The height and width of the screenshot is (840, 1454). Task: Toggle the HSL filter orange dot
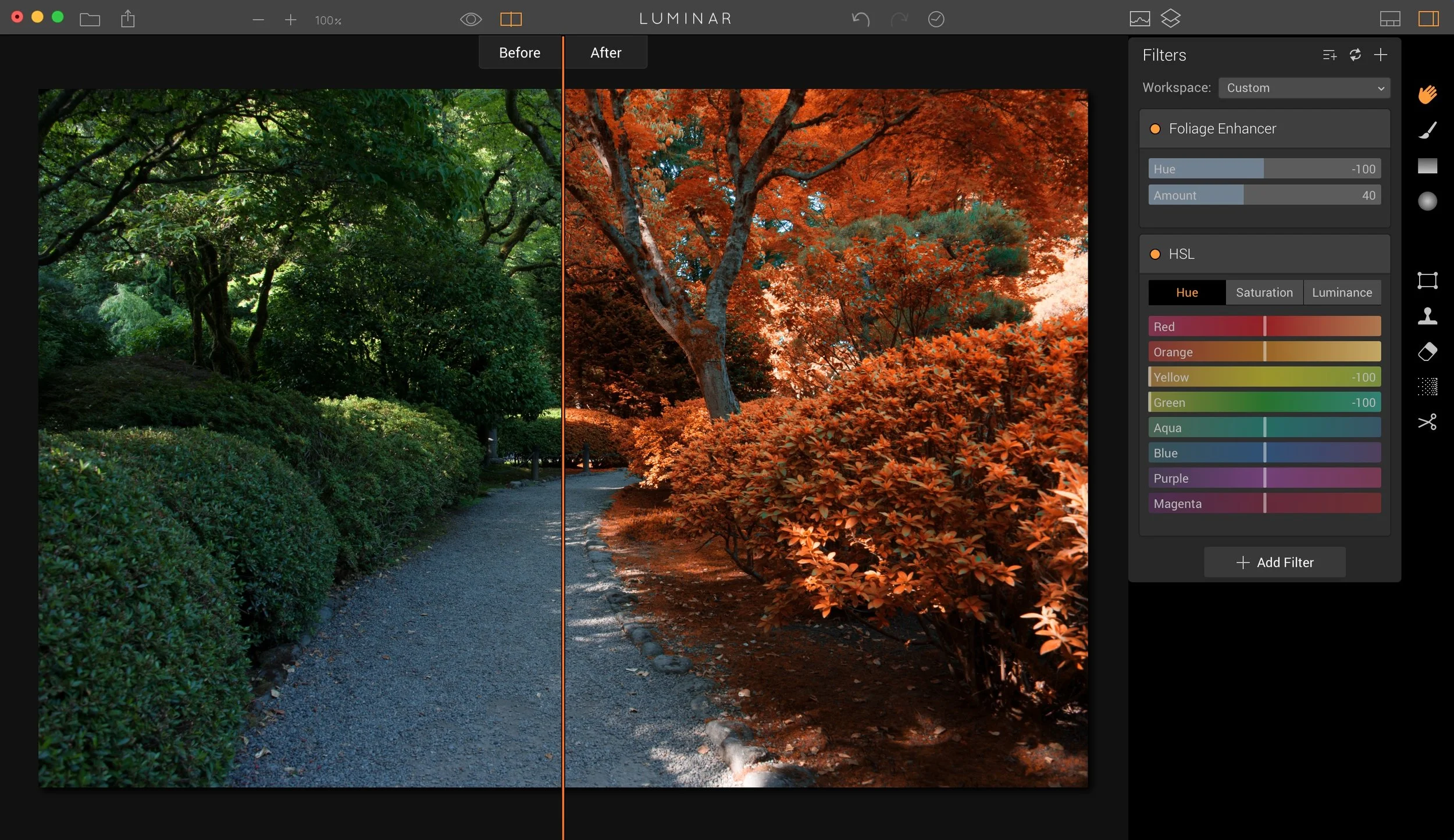click(1155, 254)
